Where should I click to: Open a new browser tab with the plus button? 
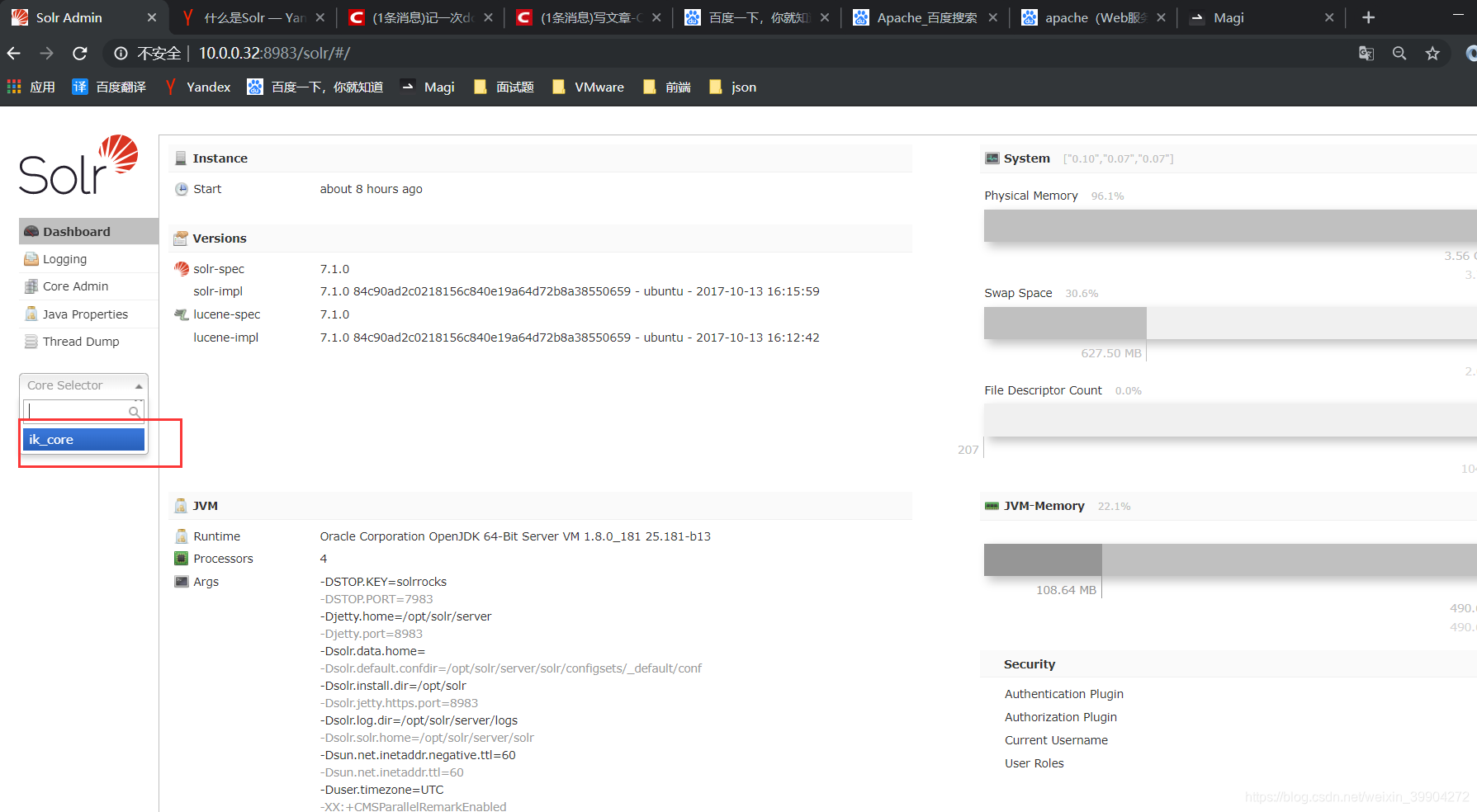[x=1368, y=17]
